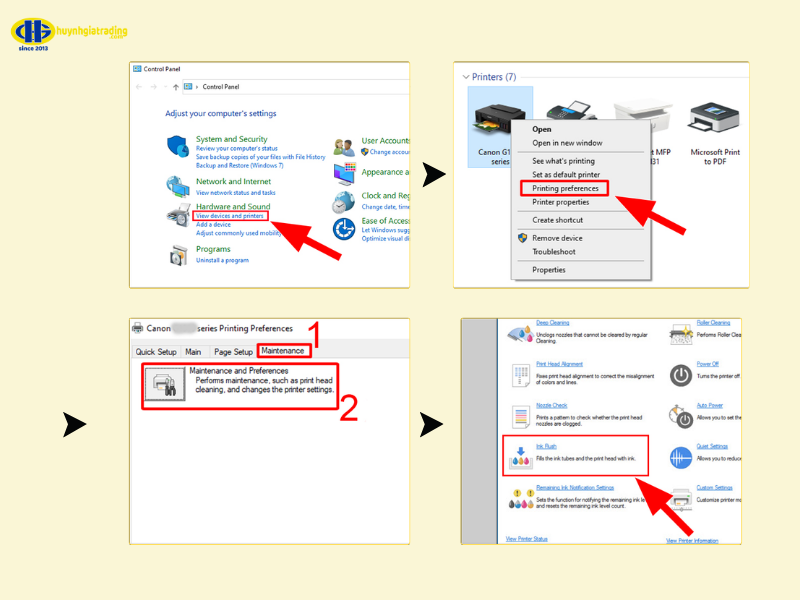Click the View devices and printers link
The height and width of the screenshot is (600, 800).
[x=230, y=216]
